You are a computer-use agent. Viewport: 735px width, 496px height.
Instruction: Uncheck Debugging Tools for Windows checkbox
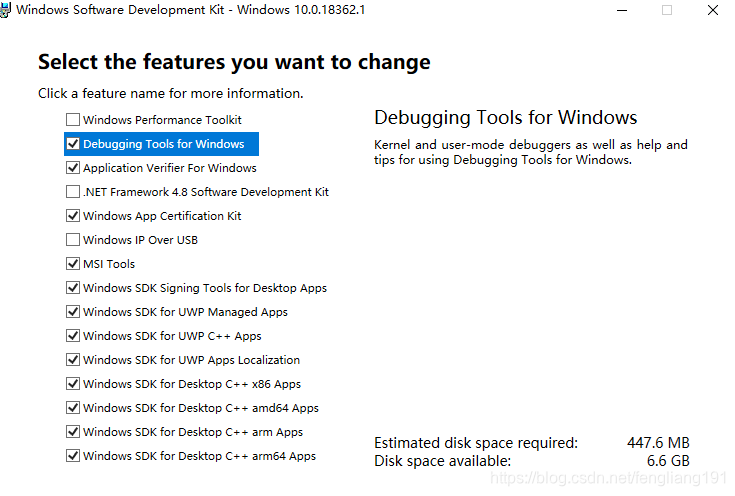[x=73, y=143]
